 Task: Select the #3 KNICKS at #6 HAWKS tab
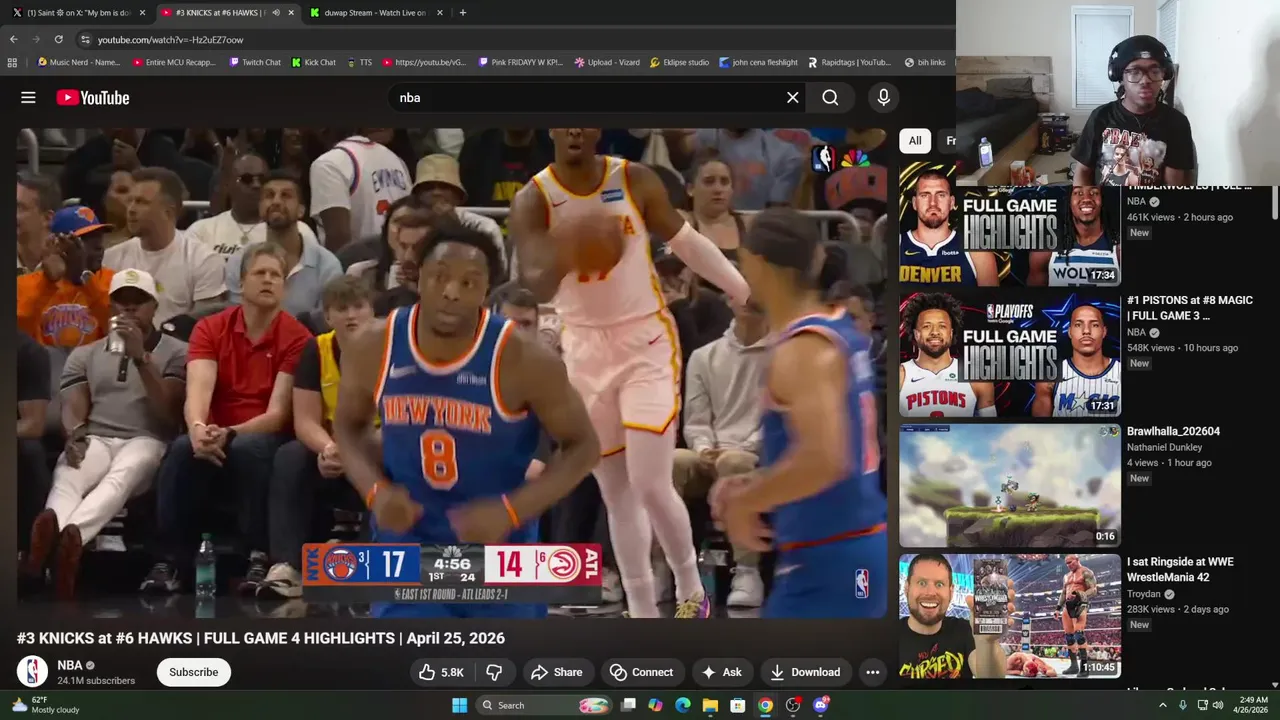pos(227,13)
